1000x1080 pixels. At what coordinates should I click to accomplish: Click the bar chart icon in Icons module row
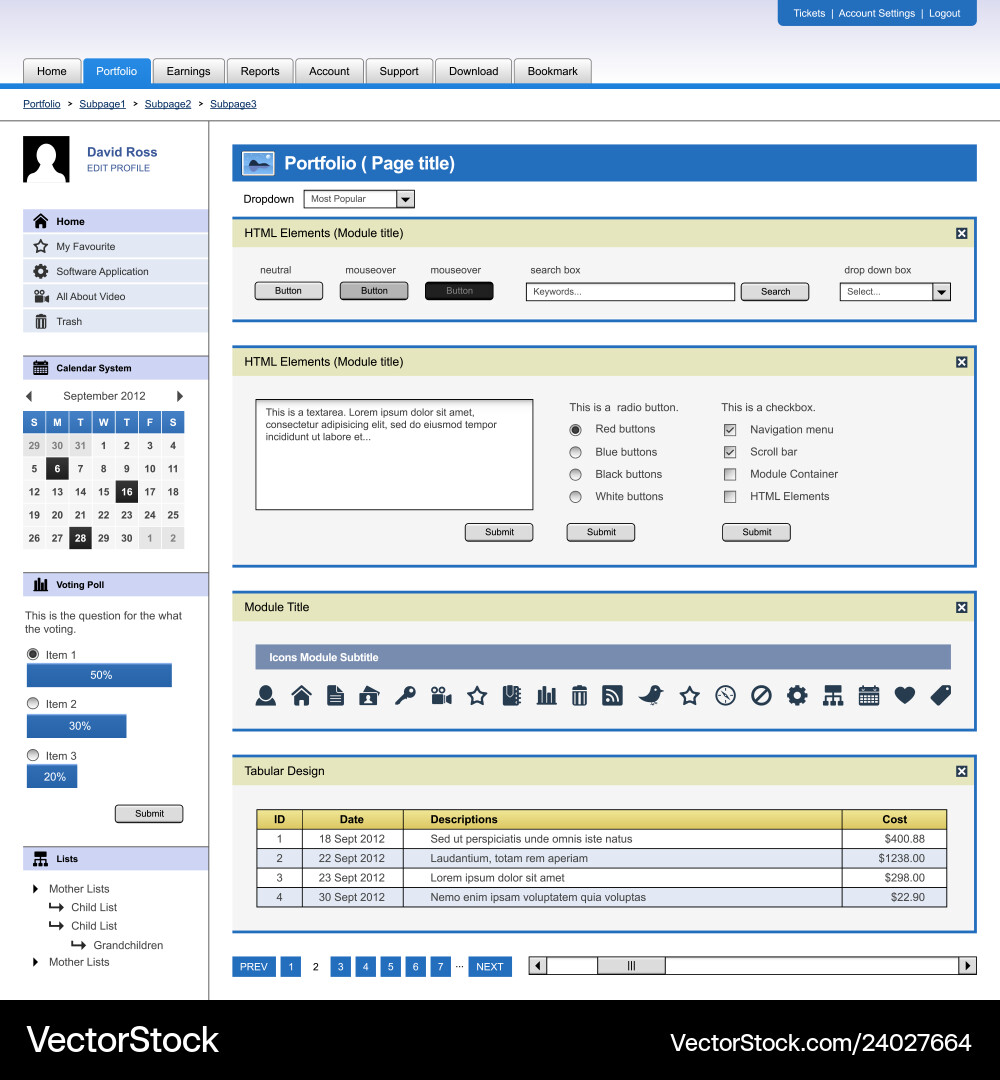click(546, 696)
